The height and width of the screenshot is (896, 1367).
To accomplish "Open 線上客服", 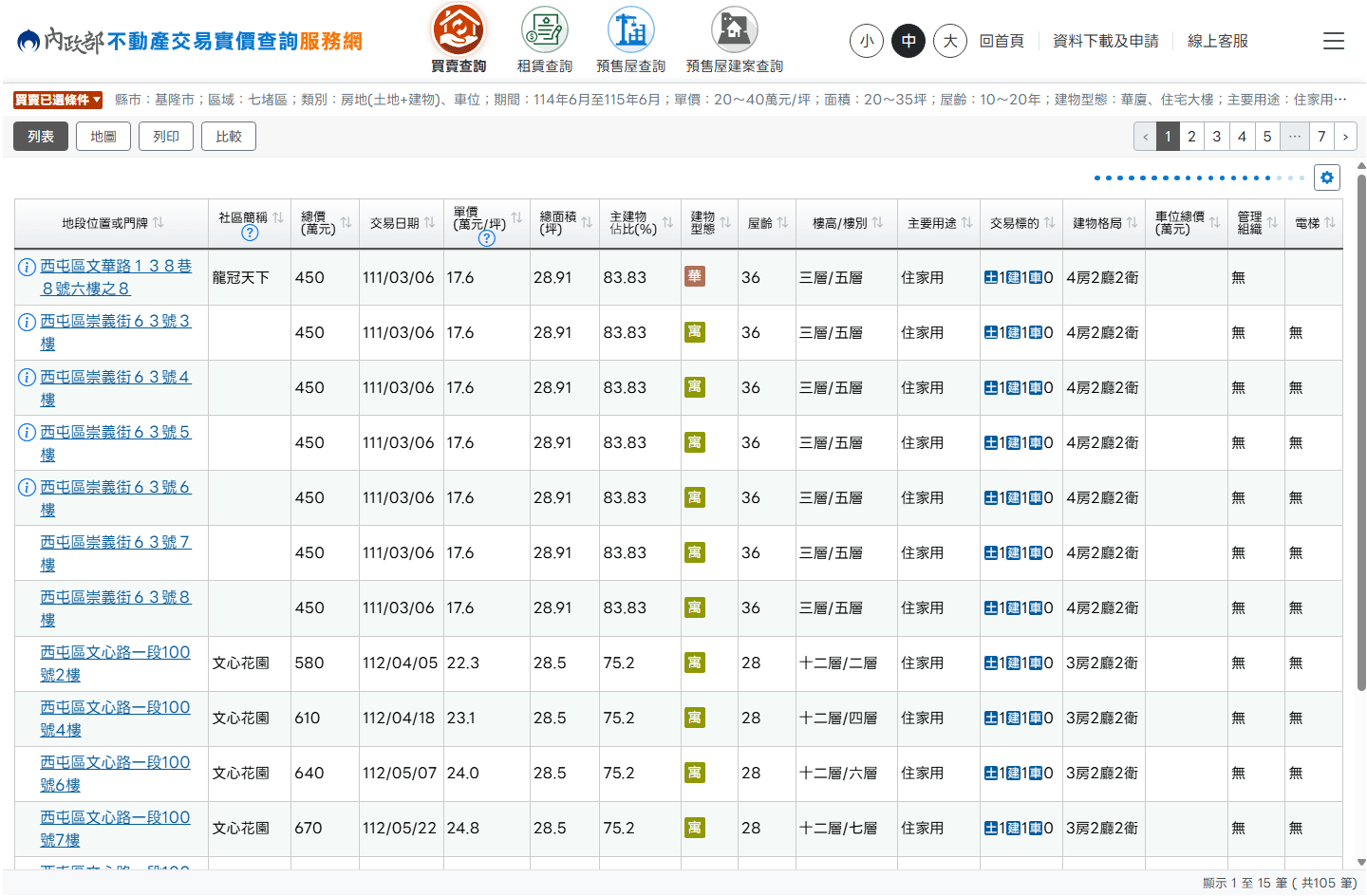I will point(1218,41).
